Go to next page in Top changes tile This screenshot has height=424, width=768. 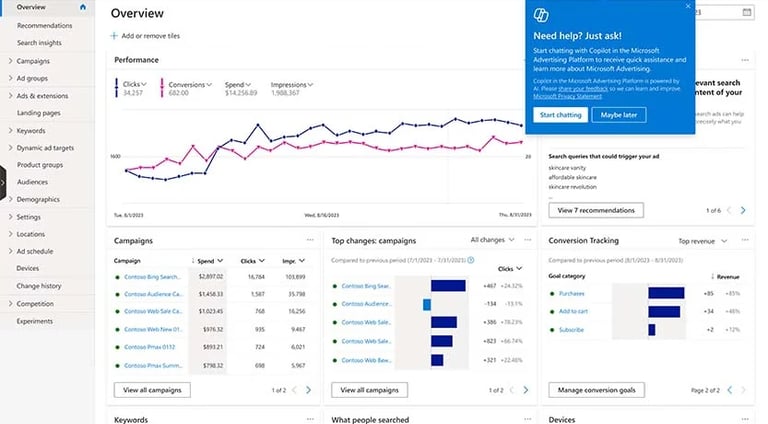526,390
